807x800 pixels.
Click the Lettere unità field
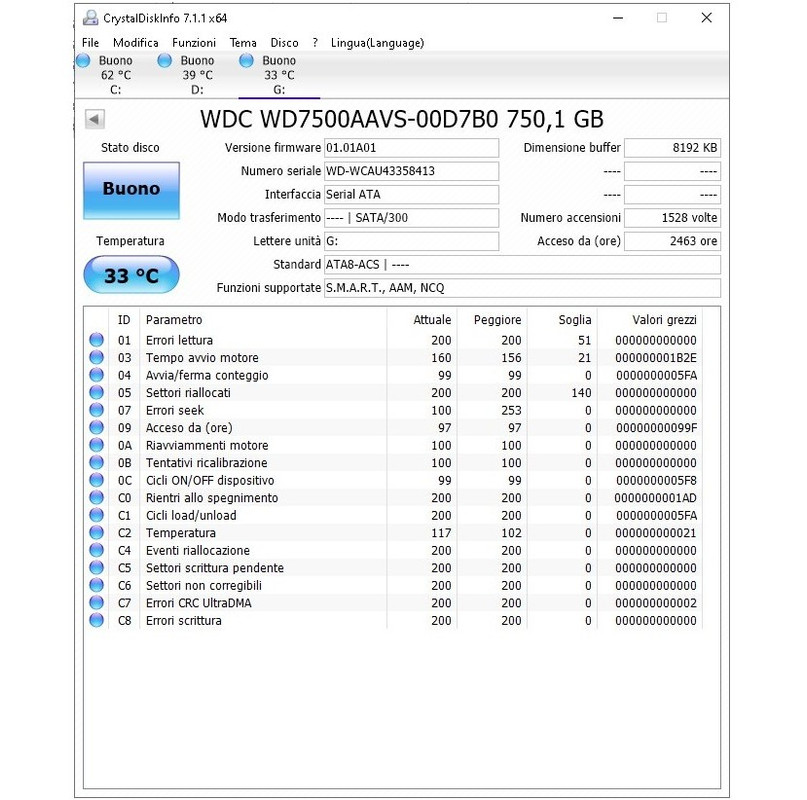click(x=411, y=241)
